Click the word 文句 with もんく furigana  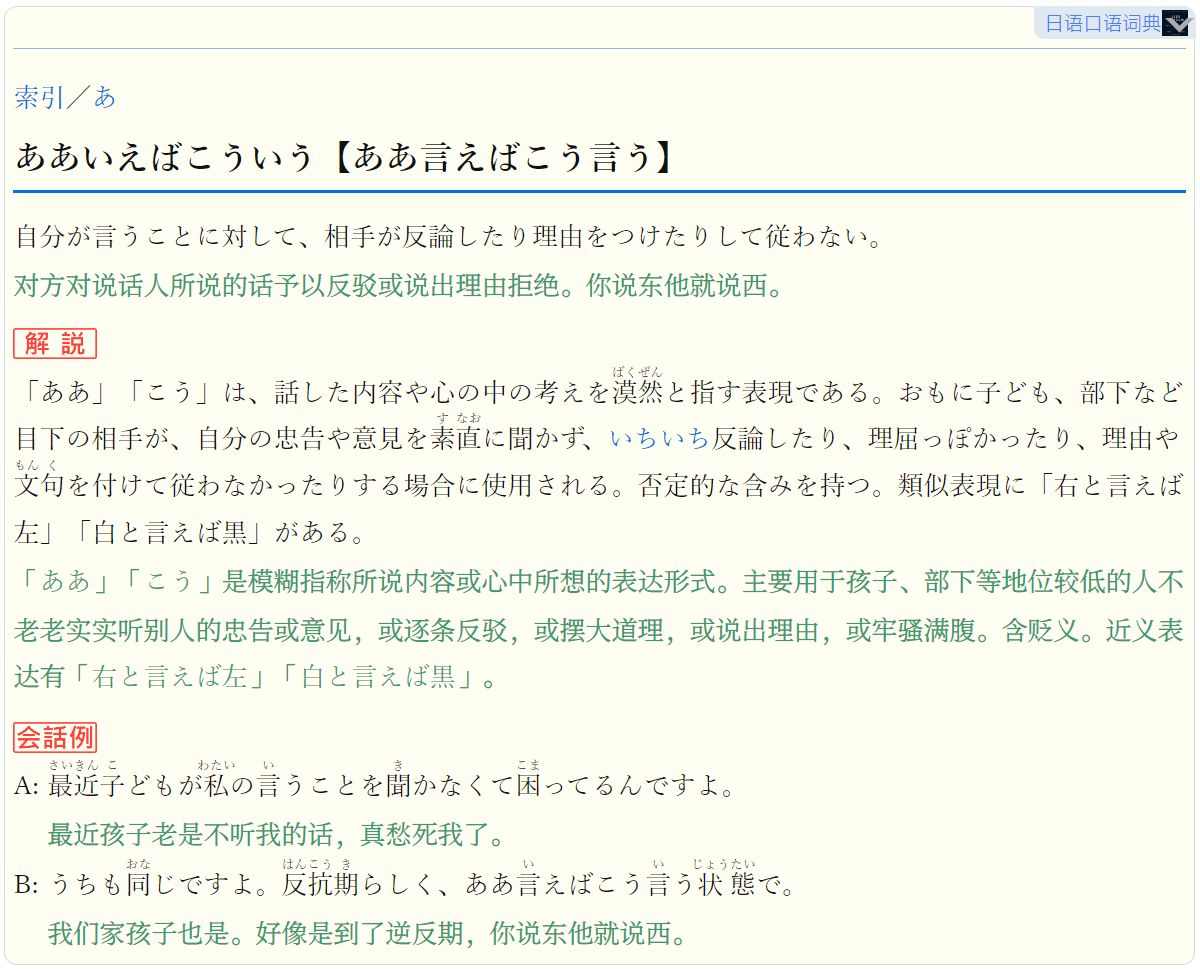tap(40, 485)
